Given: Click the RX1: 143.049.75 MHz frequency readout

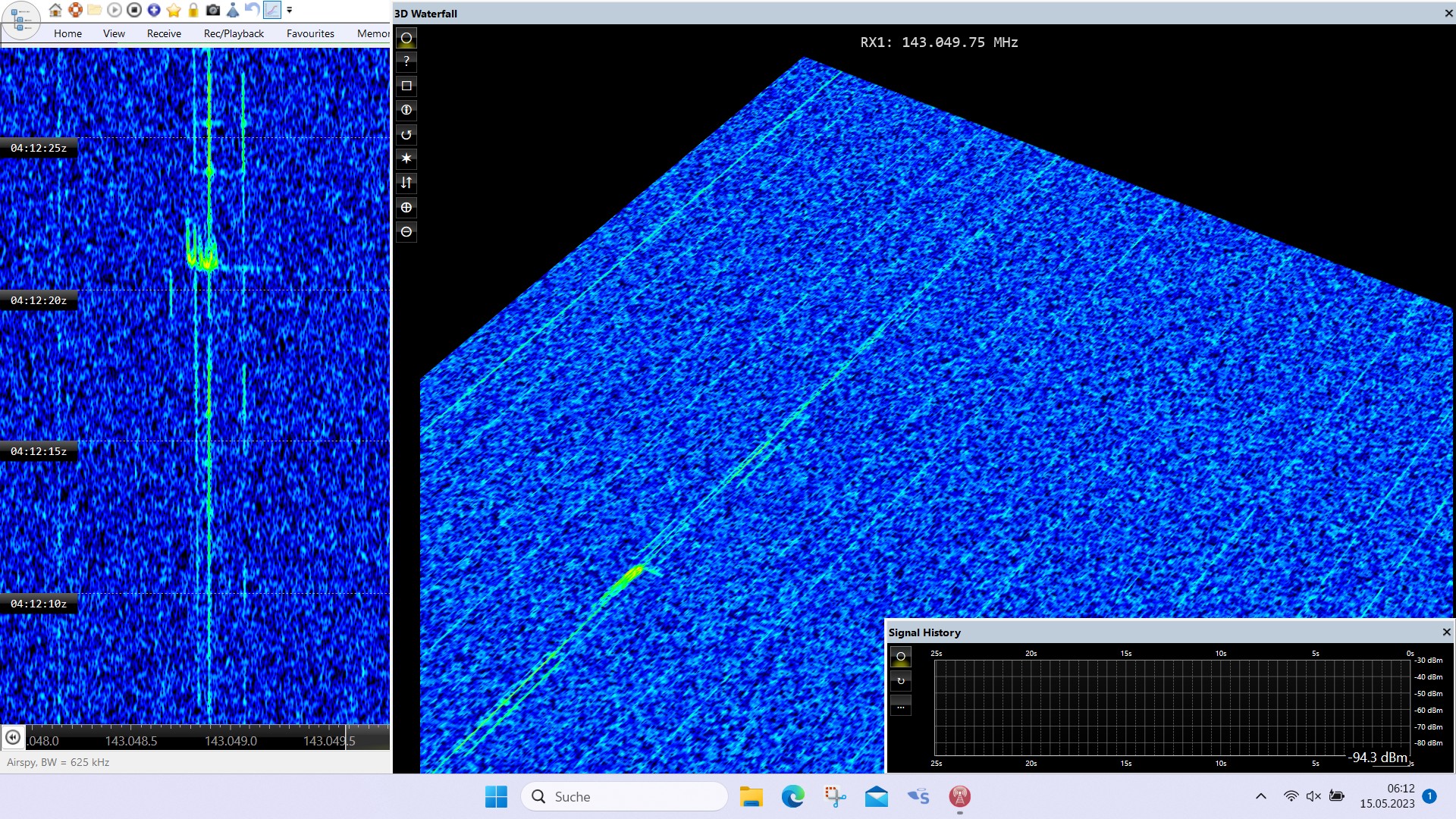Looking at the screenshot, I should coord(939,42).
